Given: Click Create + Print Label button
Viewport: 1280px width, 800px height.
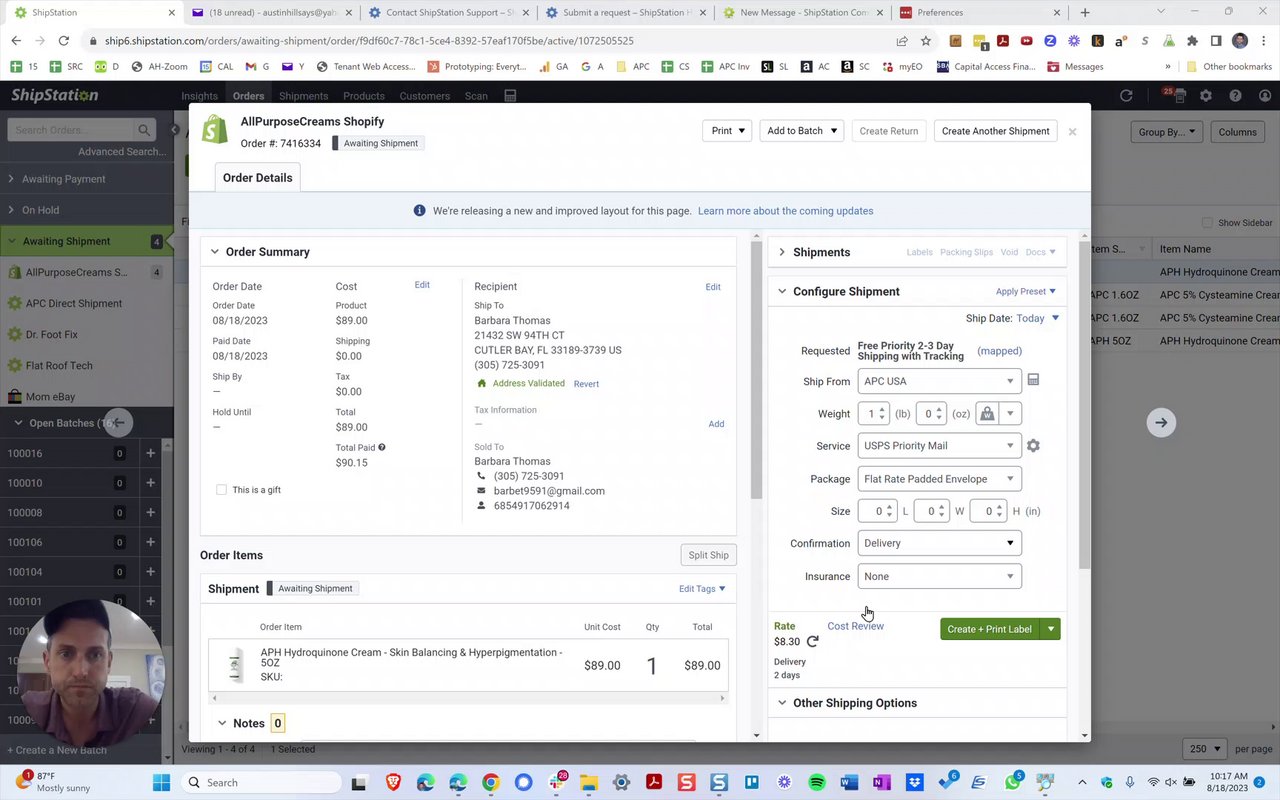Looking at the screenshot, I should coord(990,629).
